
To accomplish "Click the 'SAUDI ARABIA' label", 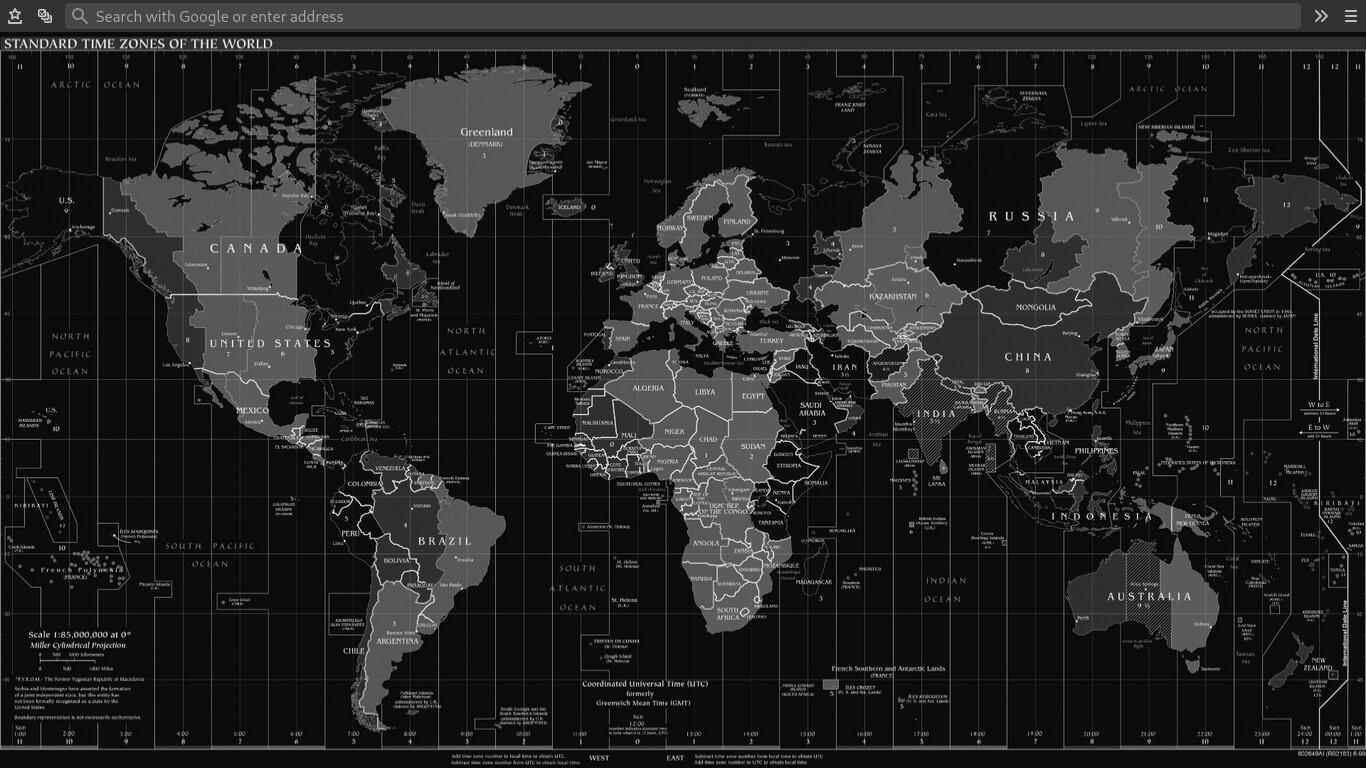I will pyautogui.click(x=812, y=409).
